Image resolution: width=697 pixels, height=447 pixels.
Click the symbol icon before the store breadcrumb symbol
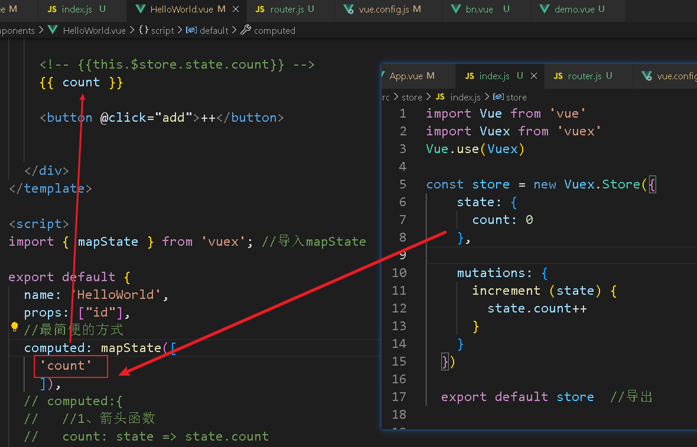[x=498, y=96]
